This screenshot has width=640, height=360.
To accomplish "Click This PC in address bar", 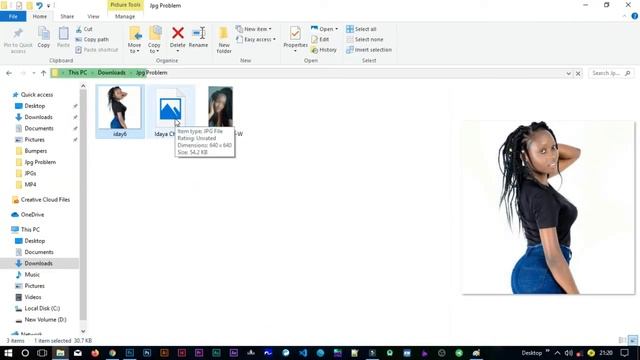I will [x=78, y=73].
